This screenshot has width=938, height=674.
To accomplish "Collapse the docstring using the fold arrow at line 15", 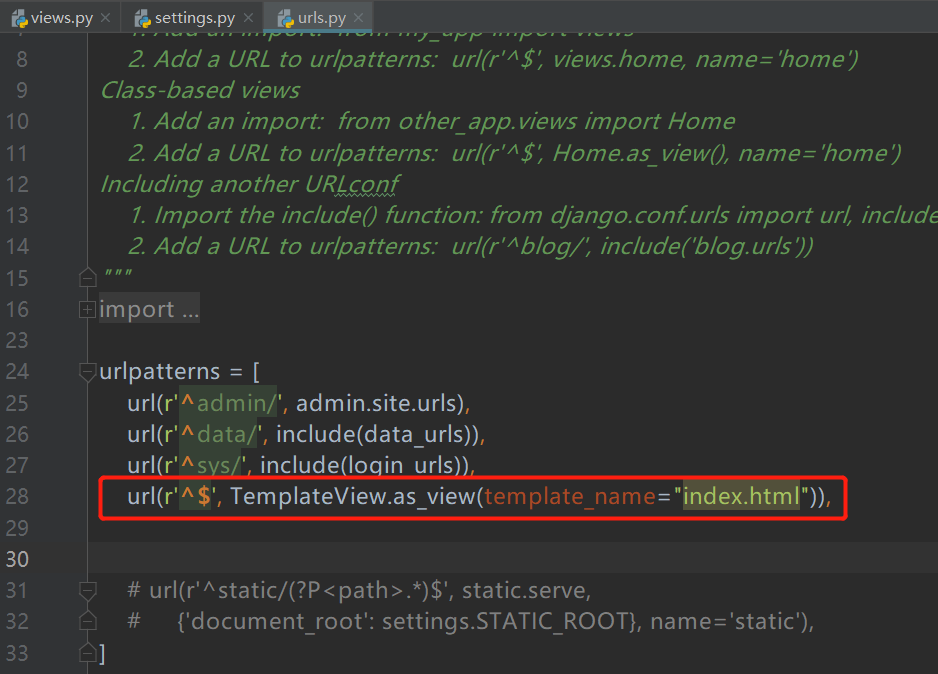I will [87, 276].
